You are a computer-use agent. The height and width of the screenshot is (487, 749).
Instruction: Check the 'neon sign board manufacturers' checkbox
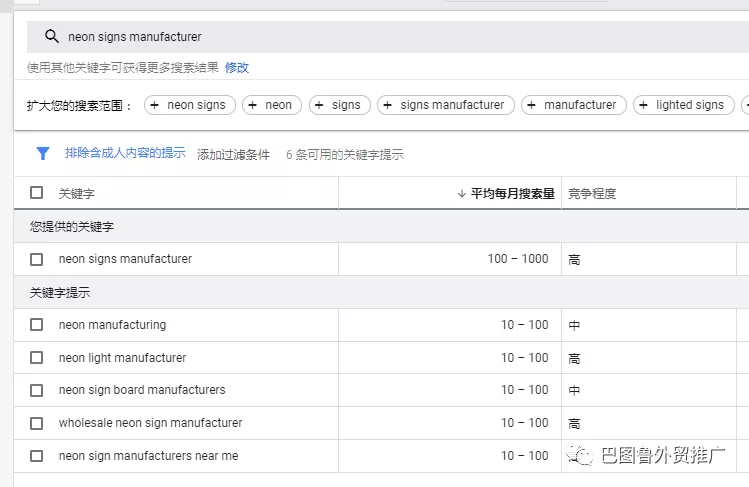(x=36, y=391)
